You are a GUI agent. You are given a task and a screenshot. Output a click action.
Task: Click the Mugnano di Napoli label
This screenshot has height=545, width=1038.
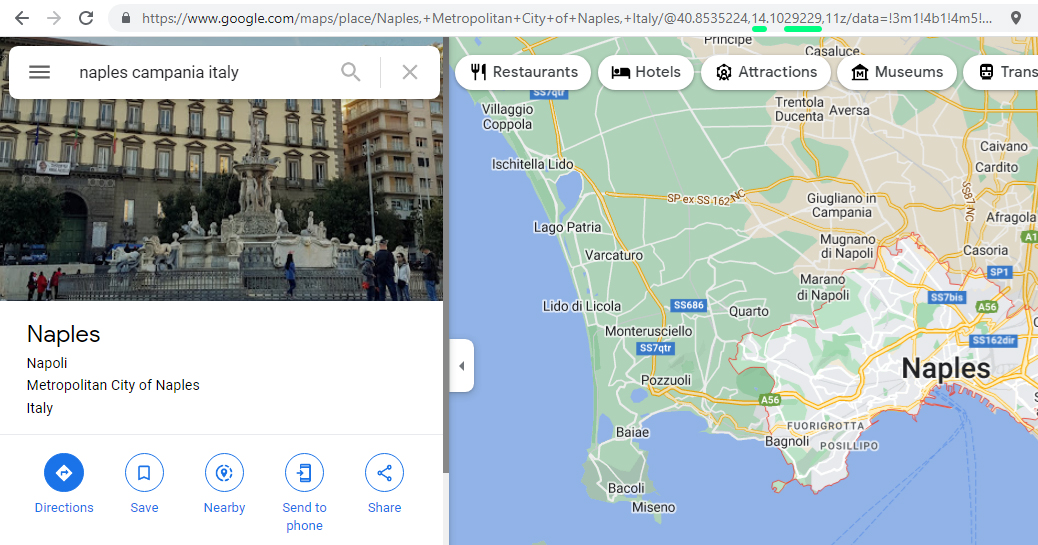click(847, 246)
